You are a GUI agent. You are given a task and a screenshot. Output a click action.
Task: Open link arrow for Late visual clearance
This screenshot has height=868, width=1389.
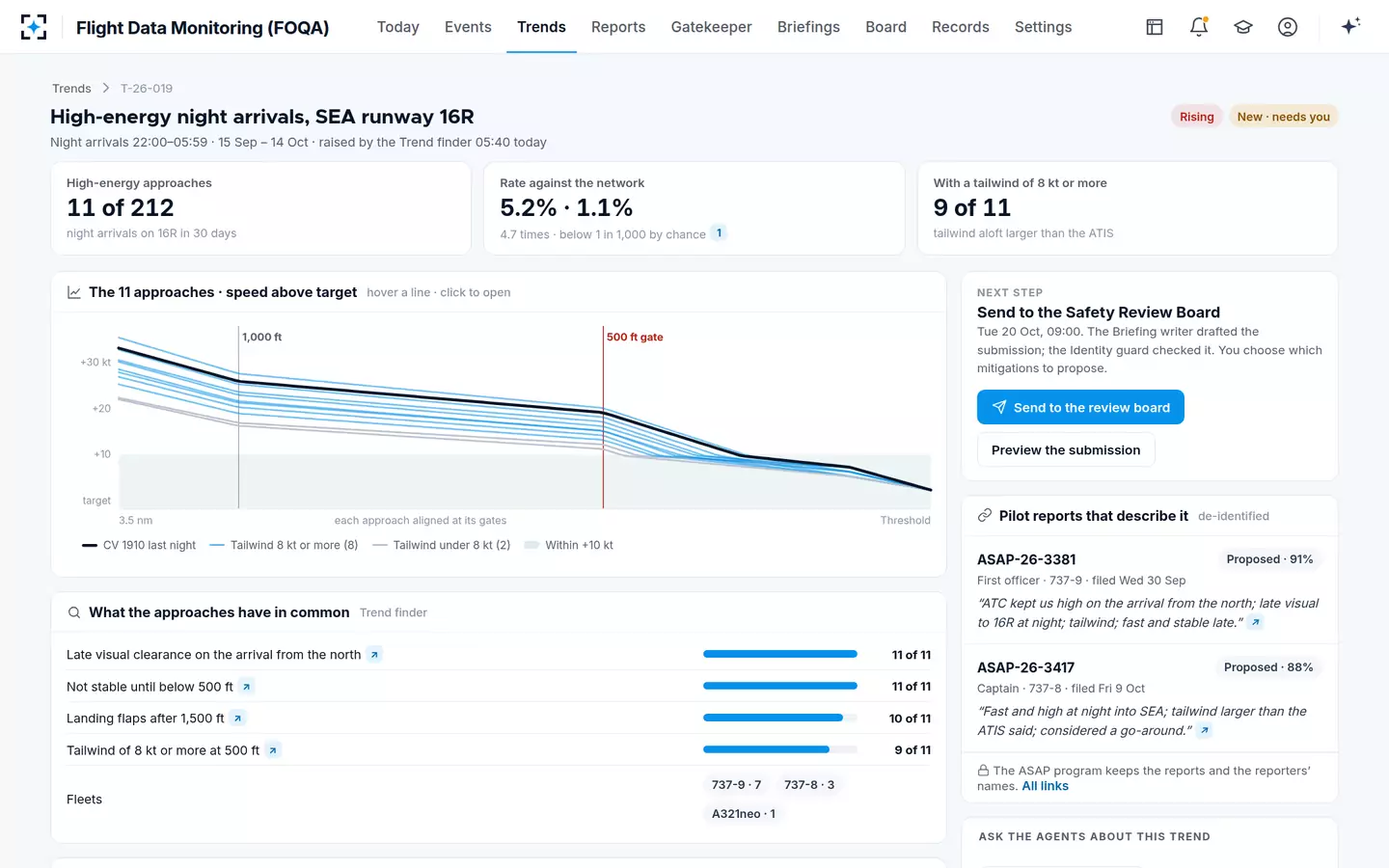click(x=374, y=655)
